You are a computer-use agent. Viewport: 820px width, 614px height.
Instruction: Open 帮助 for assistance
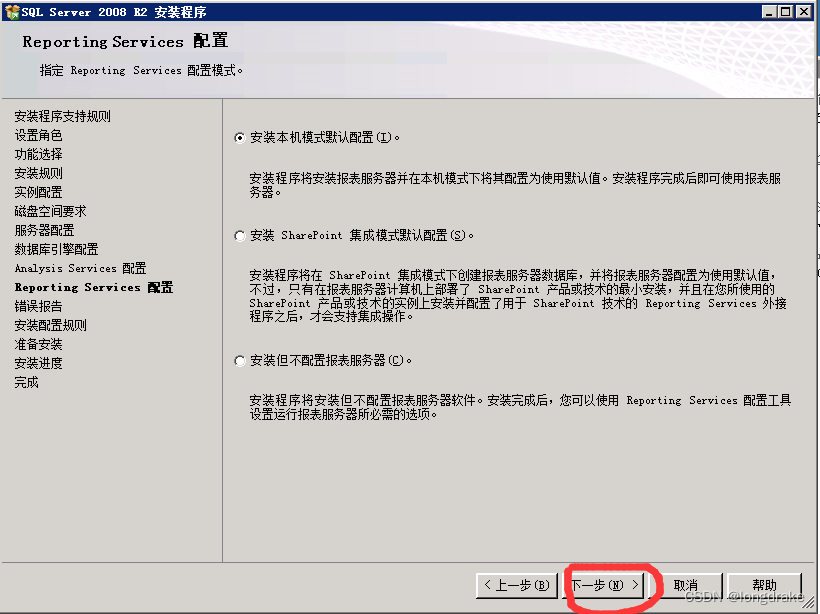coord(765,585)
